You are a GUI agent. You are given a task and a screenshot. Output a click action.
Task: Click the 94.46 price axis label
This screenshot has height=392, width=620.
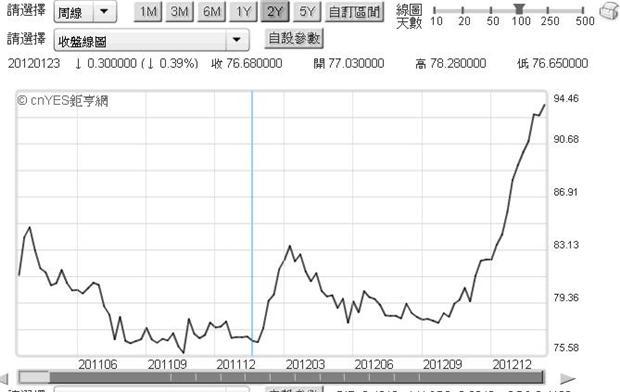566,98
